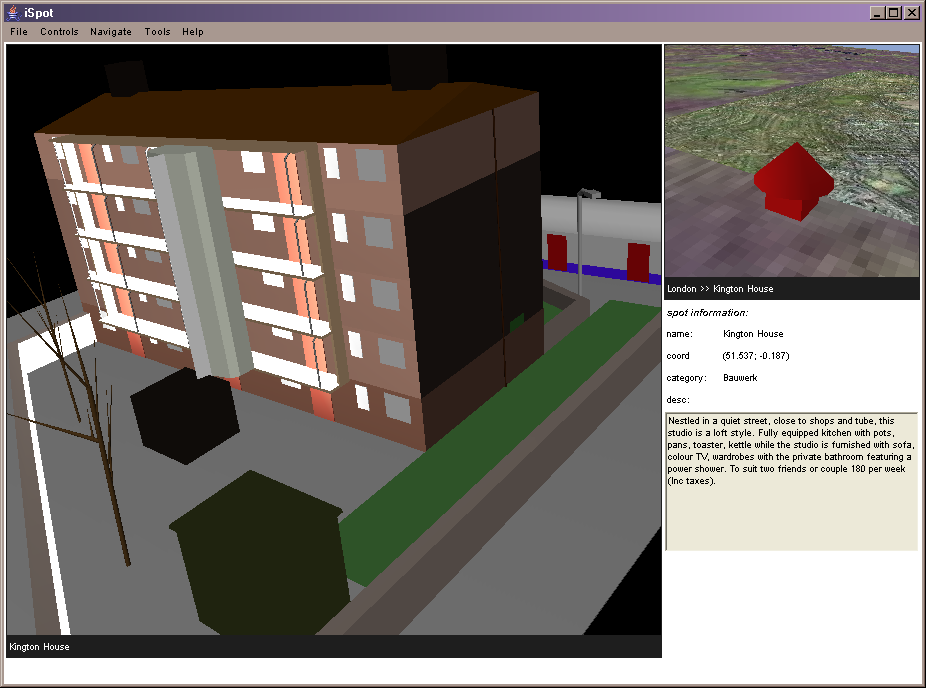Open the Help menu
The image size is (926, 688).
(193, 32)
